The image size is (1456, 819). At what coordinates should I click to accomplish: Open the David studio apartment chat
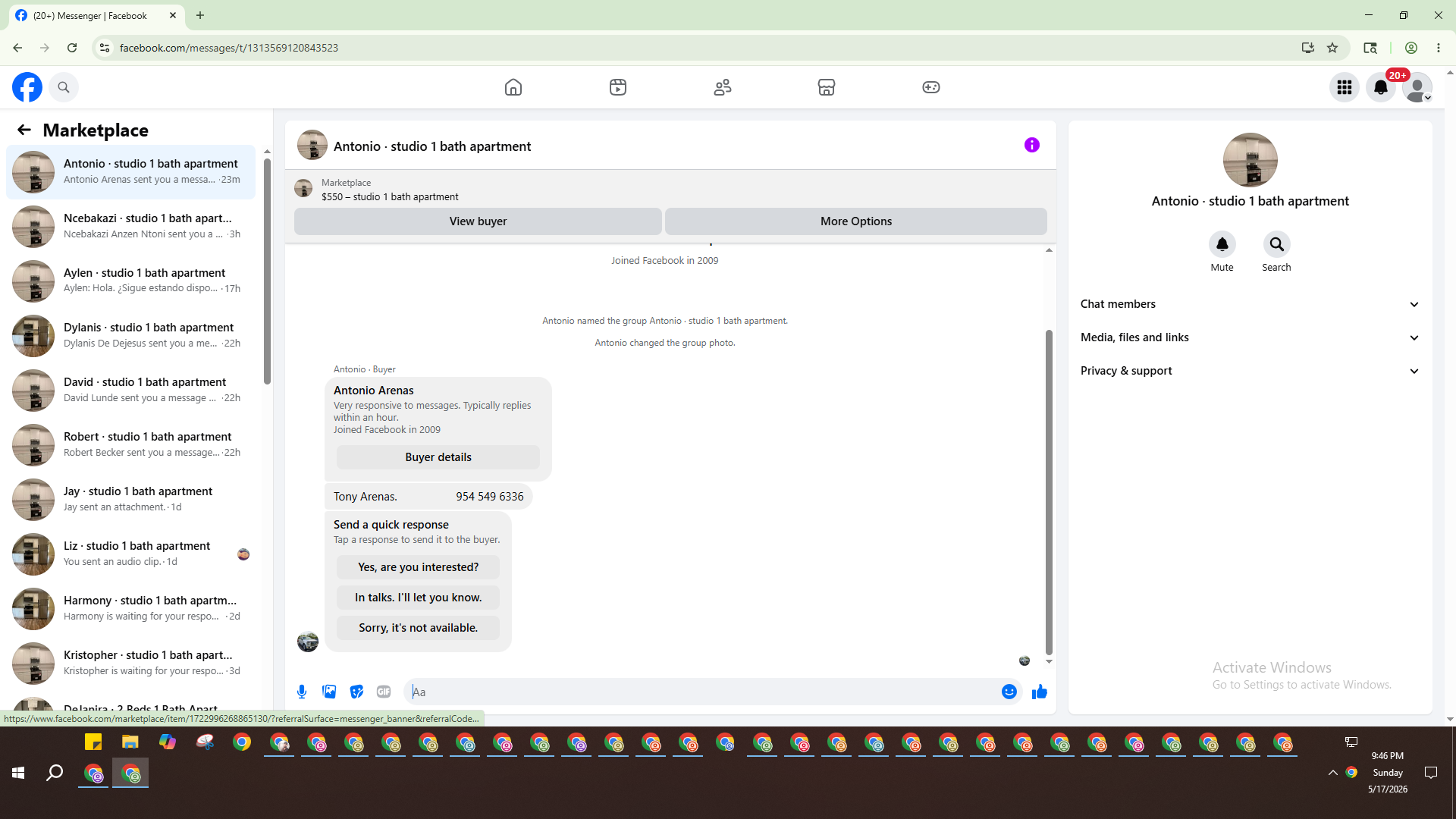coord(130,391)
